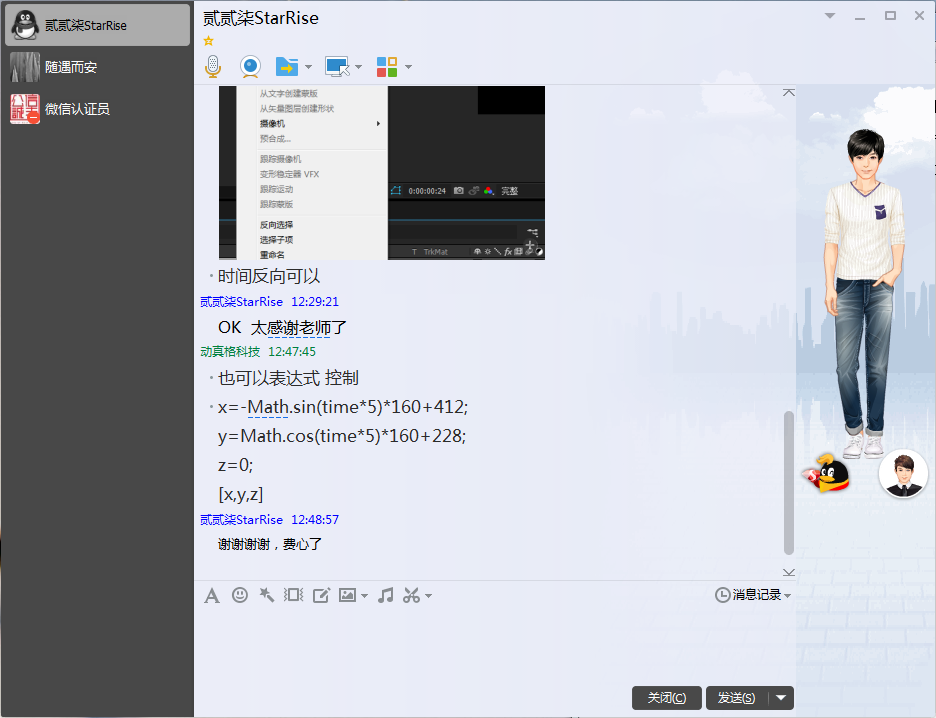Click the [x,y,z] expression line

coord(241,495)
